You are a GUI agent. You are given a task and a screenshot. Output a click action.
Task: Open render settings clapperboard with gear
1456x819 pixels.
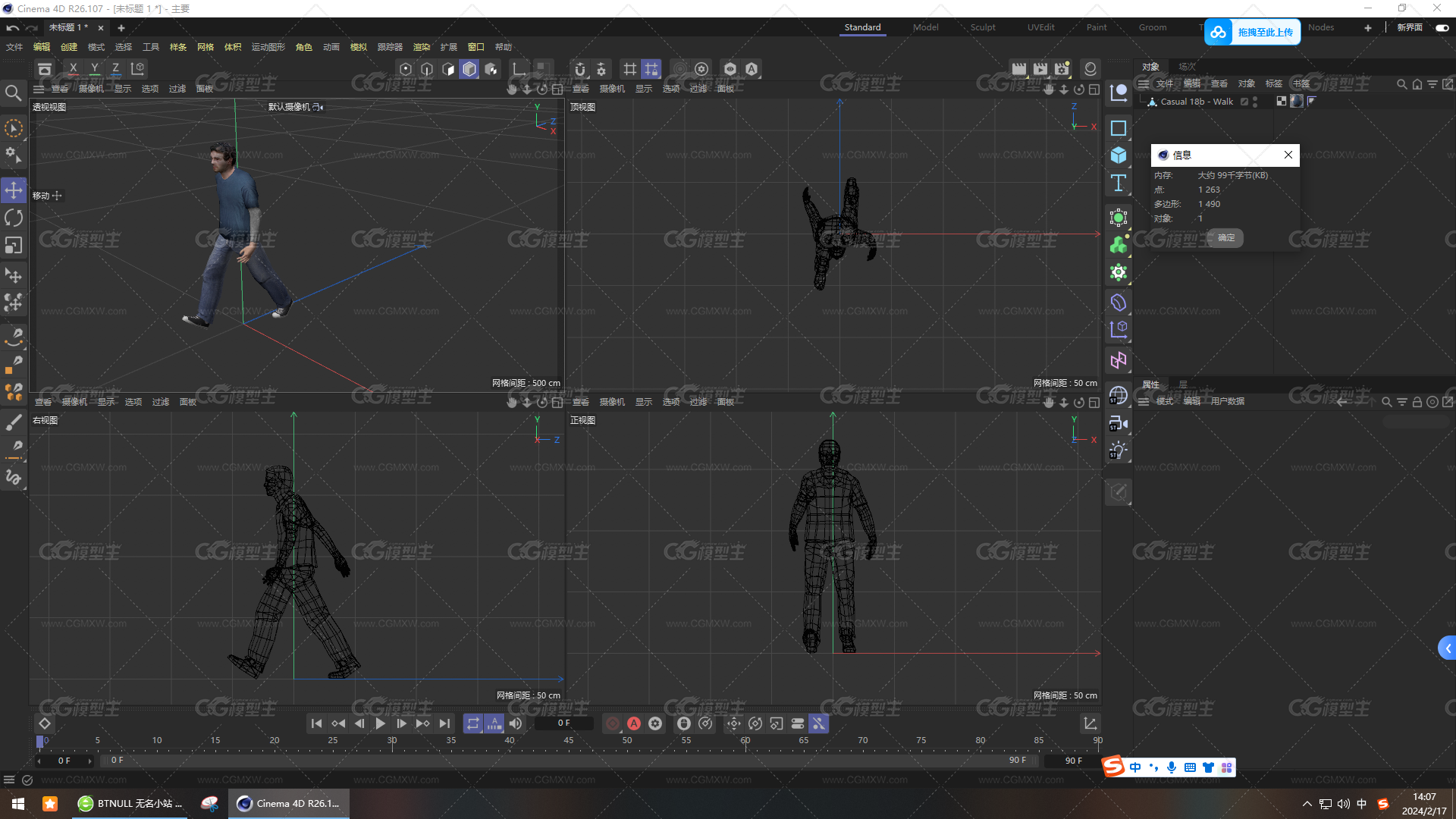click(x=1062, y=69)
